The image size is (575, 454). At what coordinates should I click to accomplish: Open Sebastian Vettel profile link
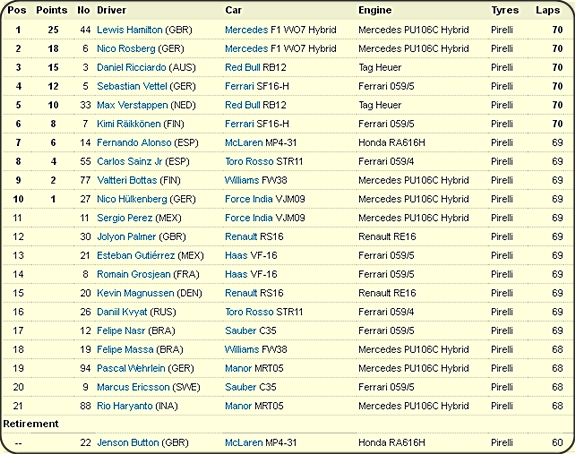click(132, 87)
